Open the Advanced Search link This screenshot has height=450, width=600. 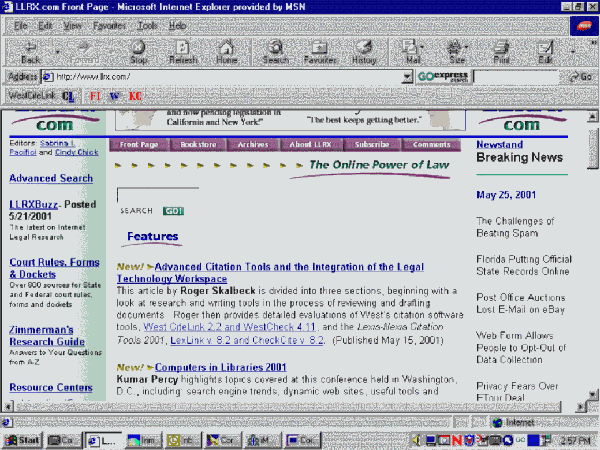(51, 179)
